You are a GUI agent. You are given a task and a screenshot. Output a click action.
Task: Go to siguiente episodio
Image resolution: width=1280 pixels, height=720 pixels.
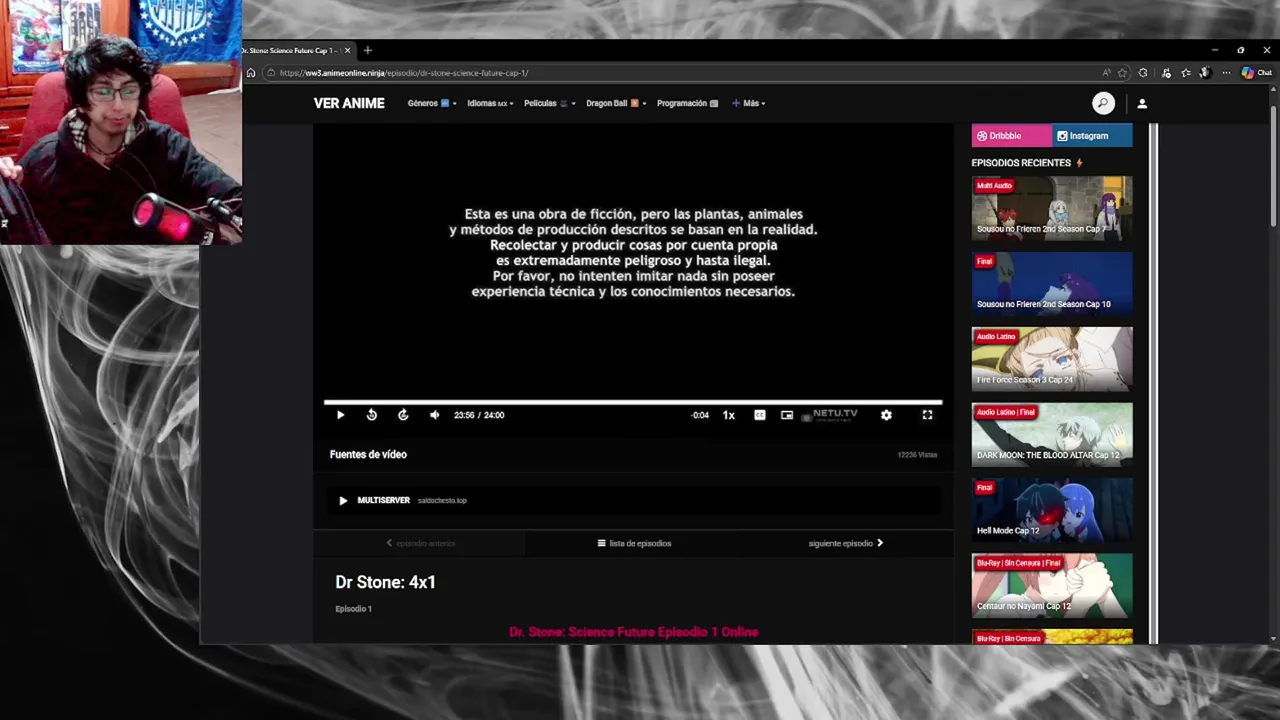click(846, 543)
